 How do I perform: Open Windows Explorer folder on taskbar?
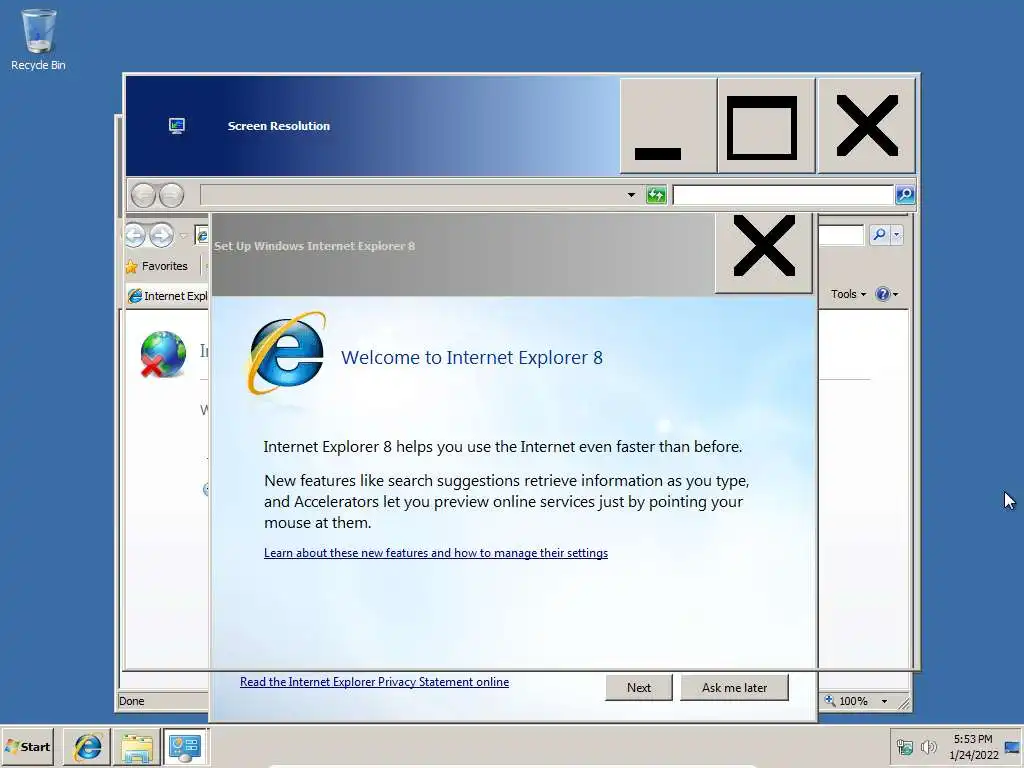click(136, 746)
